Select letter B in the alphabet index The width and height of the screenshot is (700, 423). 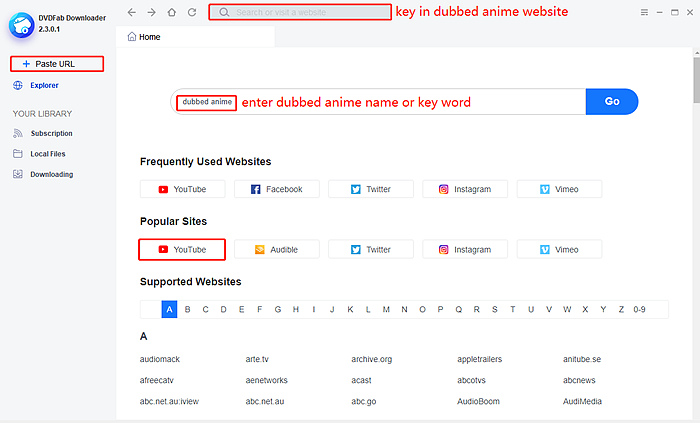pos(188,309)
